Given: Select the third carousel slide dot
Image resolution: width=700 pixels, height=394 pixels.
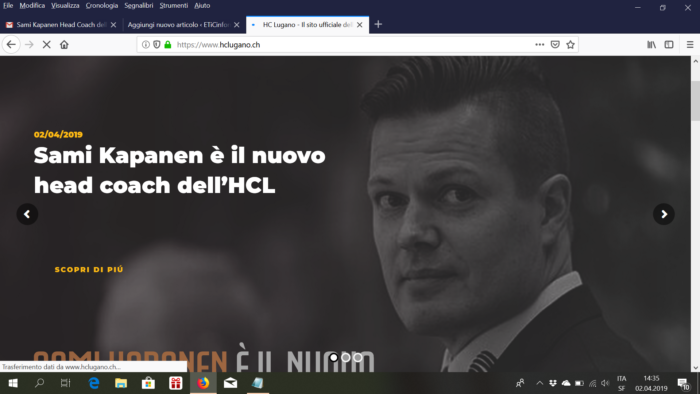Looking at the screenshot, I should tap(358, 357).
